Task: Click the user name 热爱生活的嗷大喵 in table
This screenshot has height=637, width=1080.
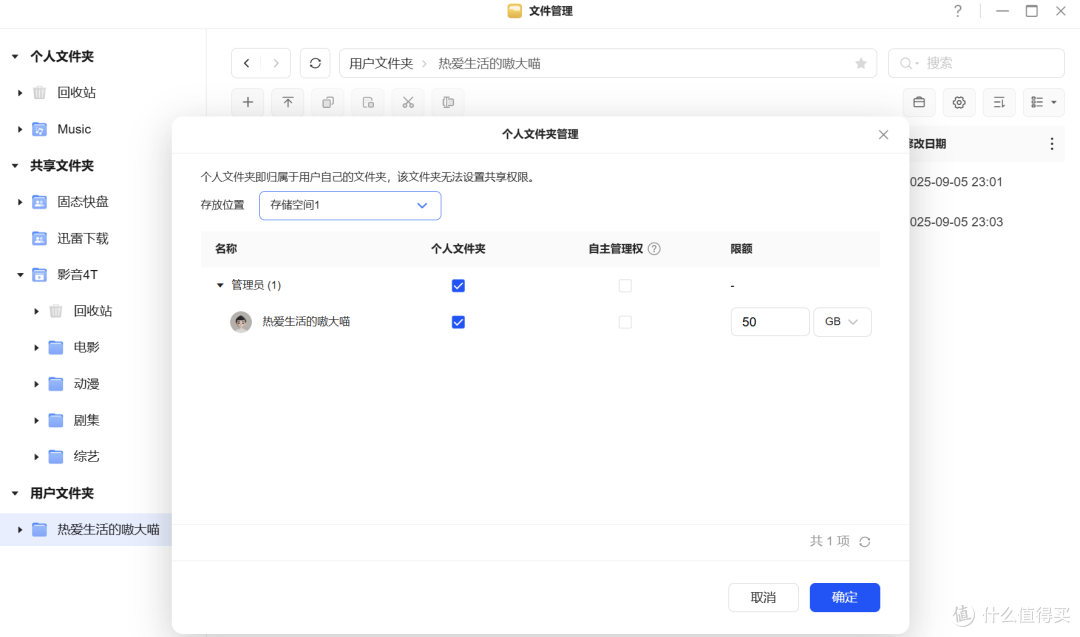Action: 307,322
